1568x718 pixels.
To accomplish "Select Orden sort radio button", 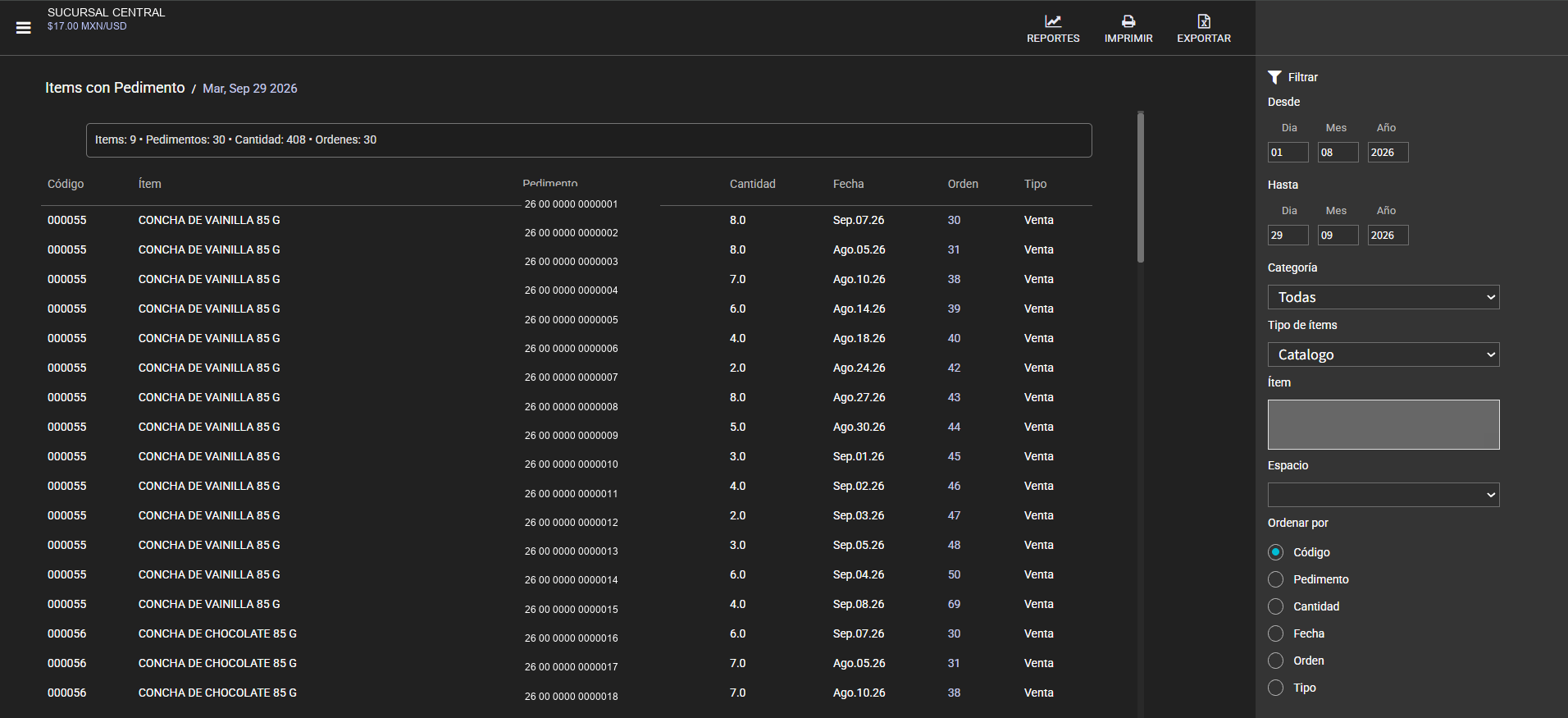I will [1275, 661].
